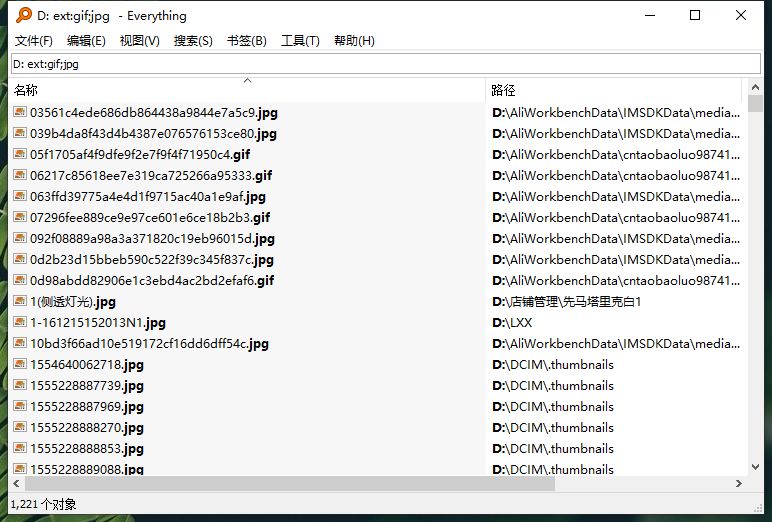The height and width of the screenshot is (522, 772).
Task: Select file name 1-161215152013N1.jpg
Action: coord(97,323)
